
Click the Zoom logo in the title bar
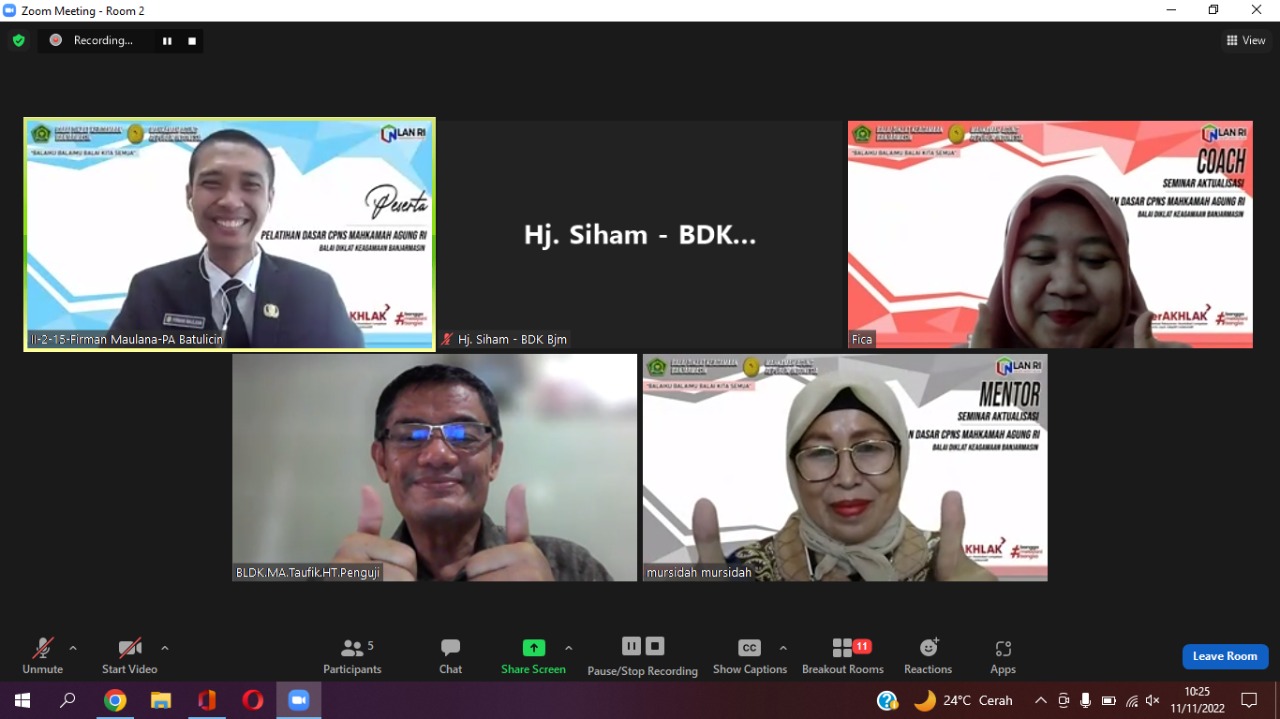10,10
